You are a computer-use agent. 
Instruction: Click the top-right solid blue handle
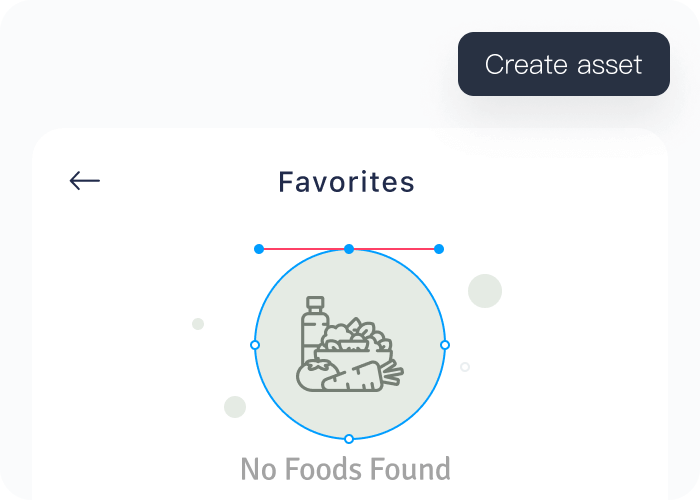click(x=439, y=249)
